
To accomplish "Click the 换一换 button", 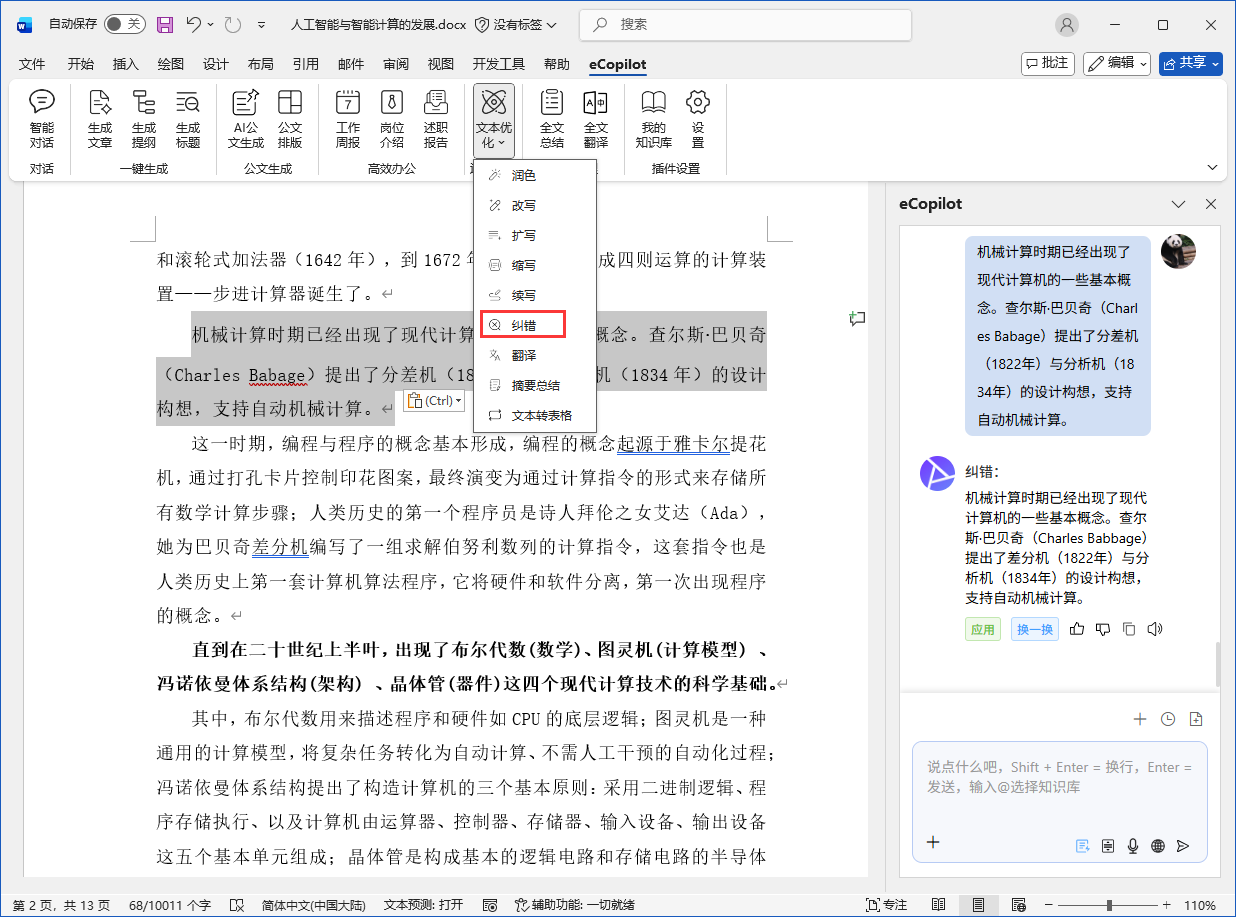I will [1034, 630].
